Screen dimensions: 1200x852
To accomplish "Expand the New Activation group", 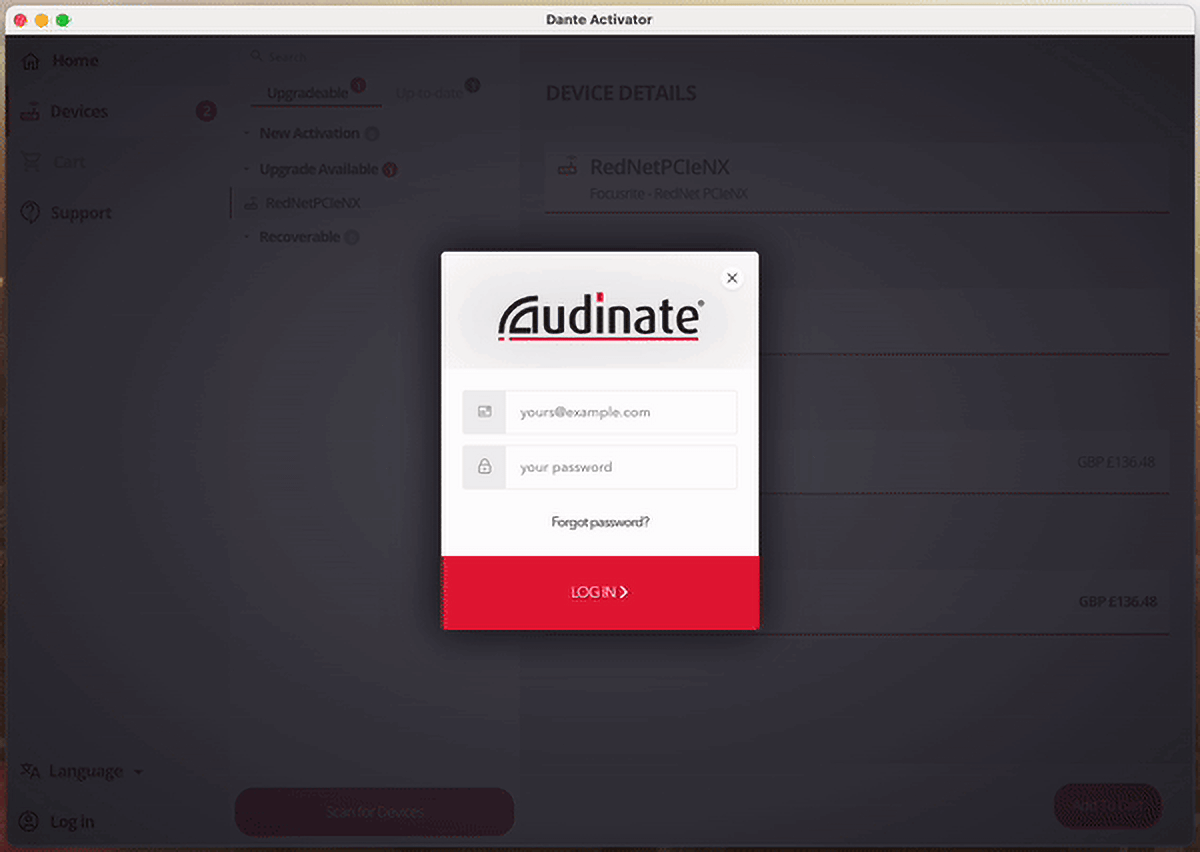I will coord(309,133).
